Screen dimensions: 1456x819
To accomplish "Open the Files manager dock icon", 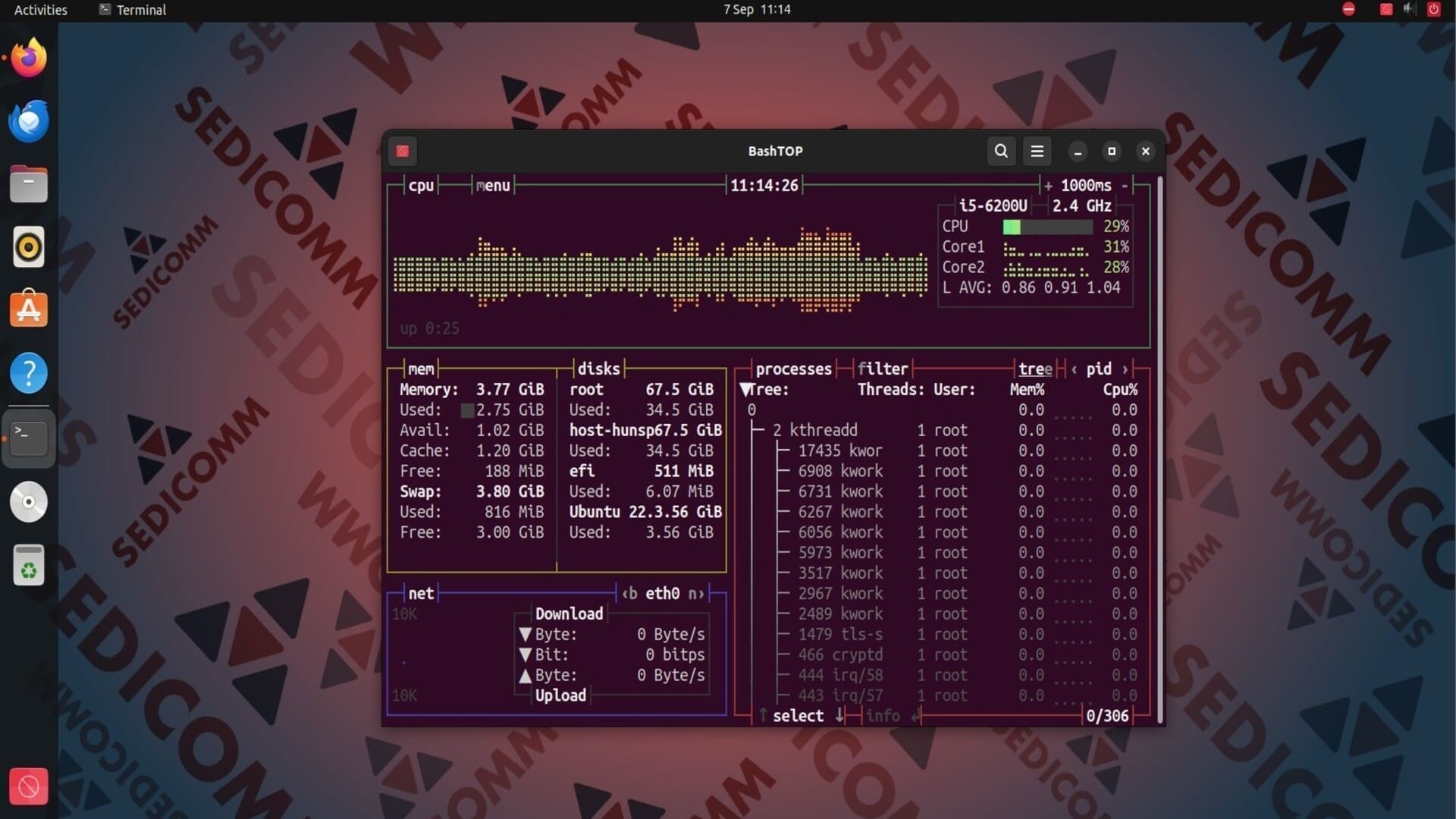I will point(29,184).
